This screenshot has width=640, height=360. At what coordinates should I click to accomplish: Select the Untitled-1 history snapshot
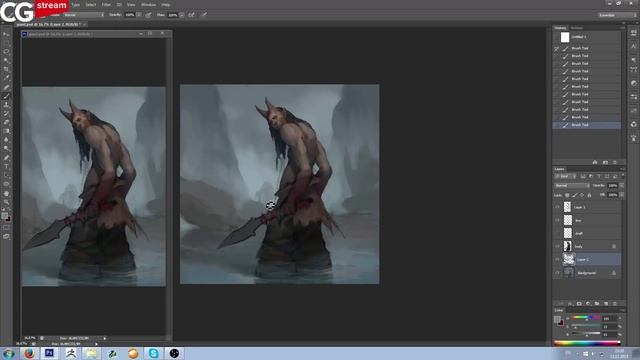(x=587, y=37)
